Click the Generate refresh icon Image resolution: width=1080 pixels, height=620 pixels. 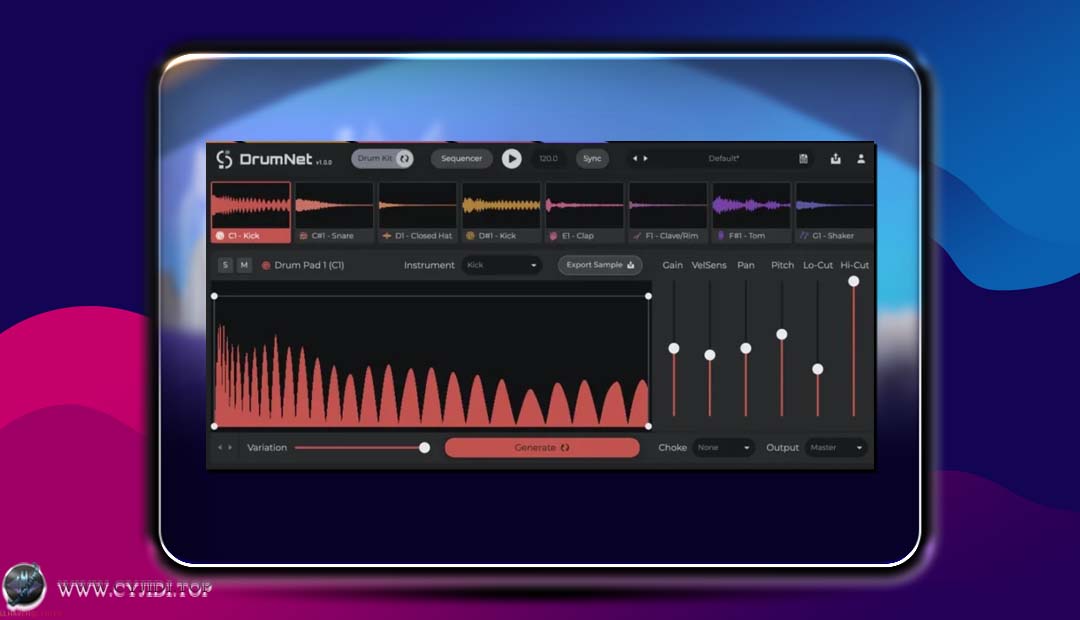(565, 448)
